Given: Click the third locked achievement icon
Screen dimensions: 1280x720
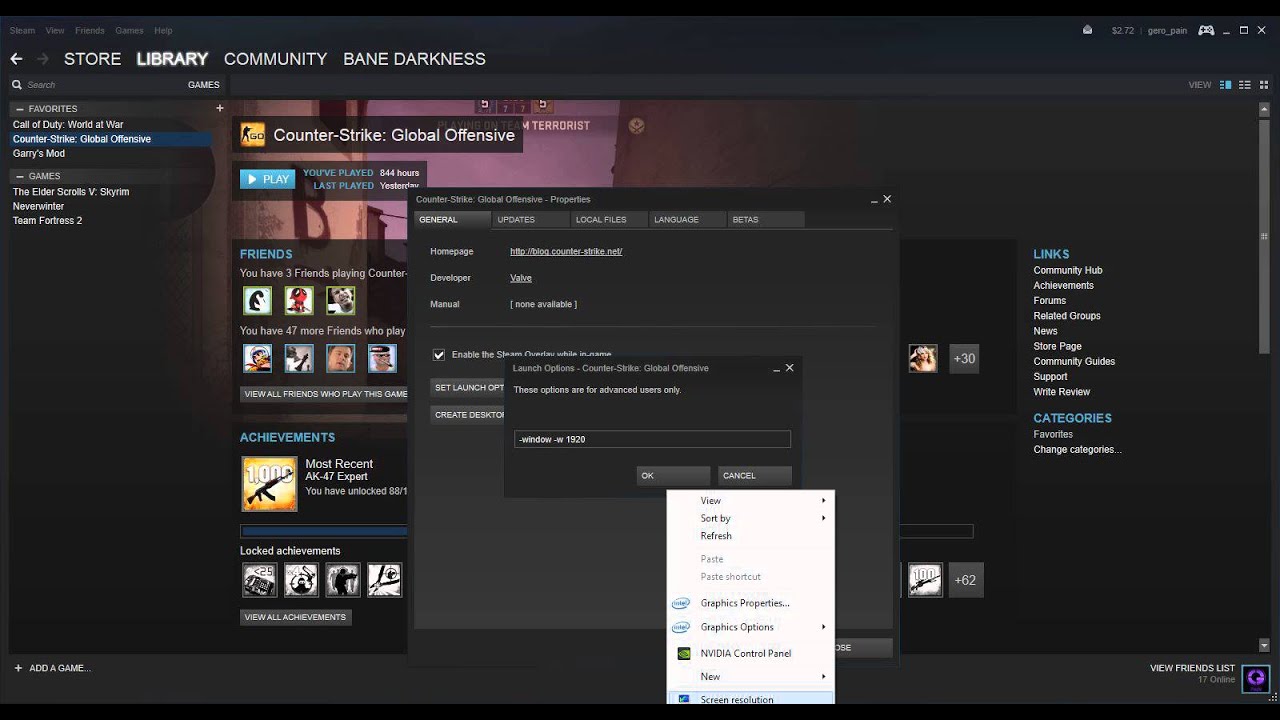Looking at the screenshot, I should point(343,580).
